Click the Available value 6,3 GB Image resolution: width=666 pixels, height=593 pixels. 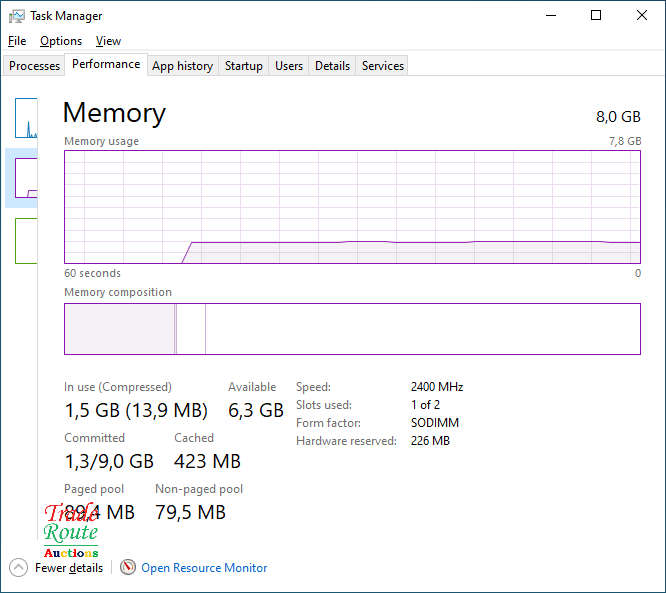(256, 410)
